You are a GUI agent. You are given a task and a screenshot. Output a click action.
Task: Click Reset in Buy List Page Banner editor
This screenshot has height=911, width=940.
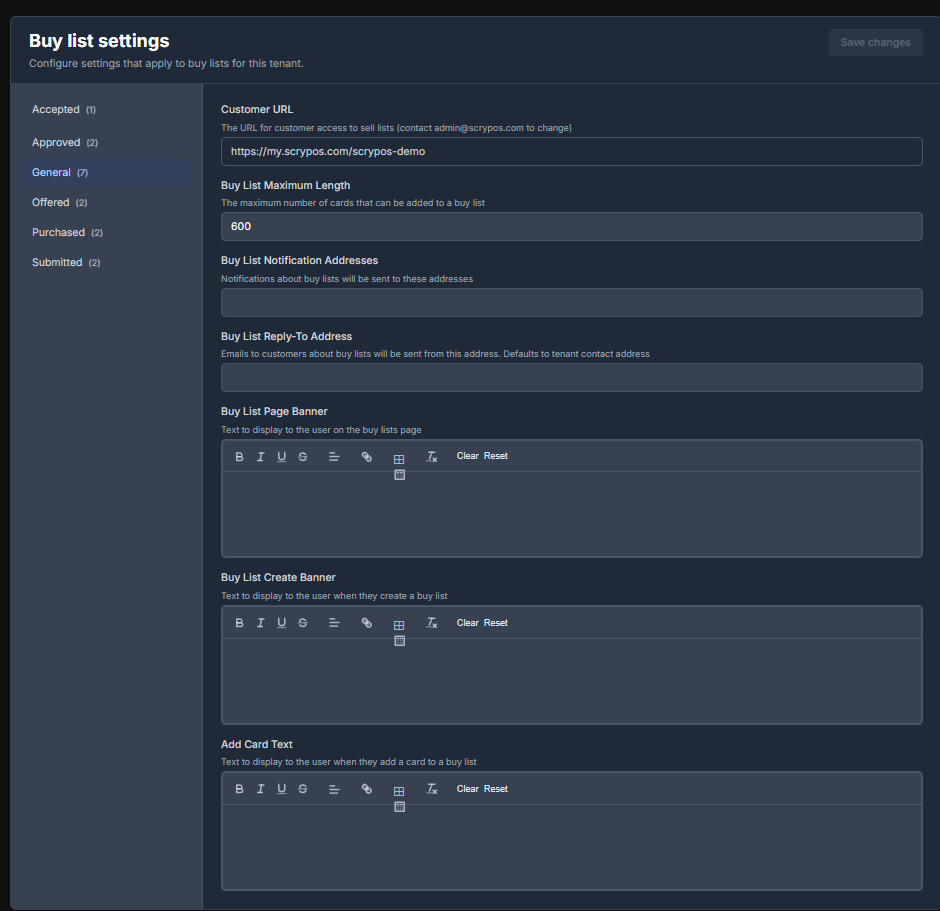click(496, 456)
